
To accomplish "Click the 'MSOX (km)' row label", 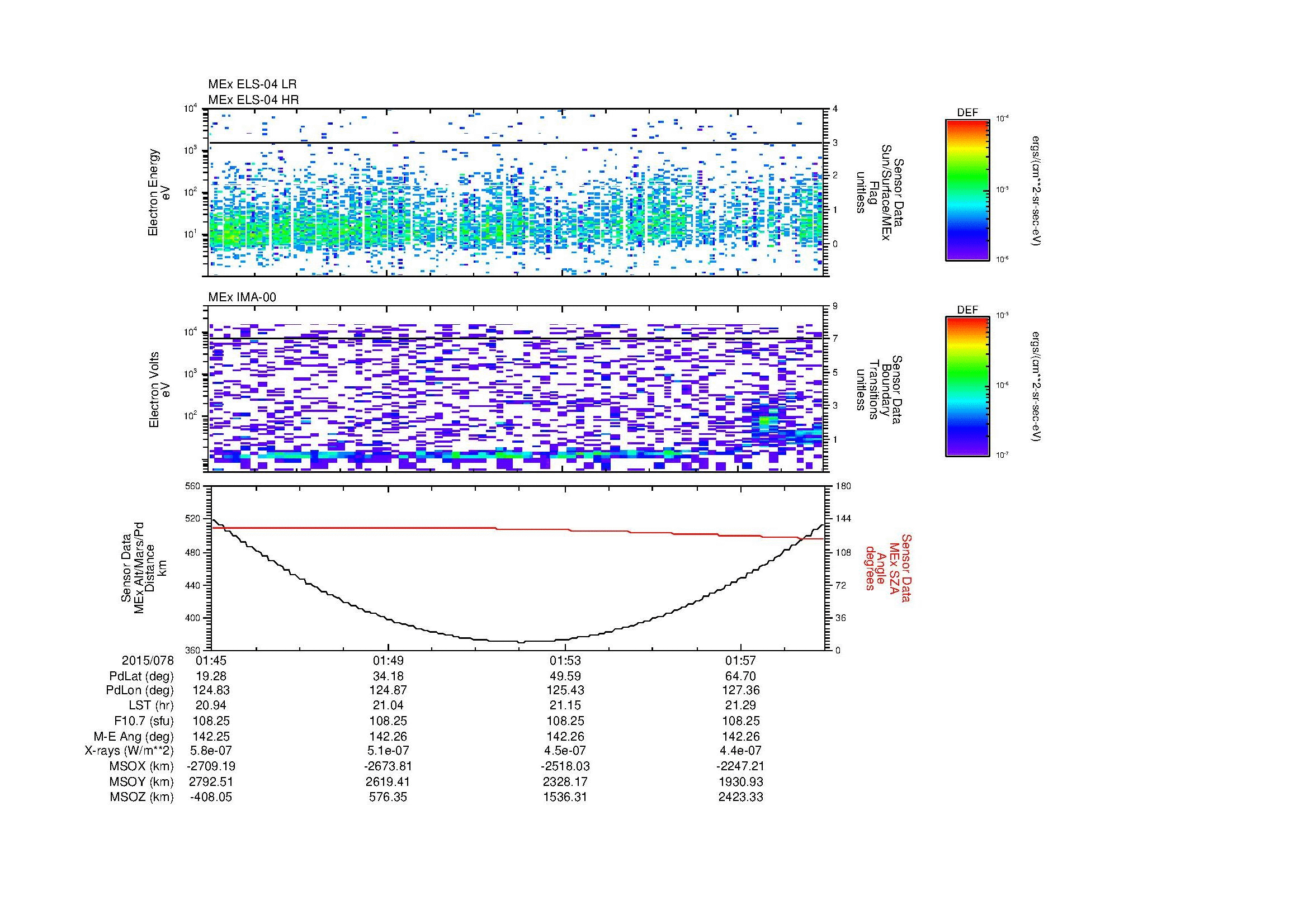I will pyautogui.click(x=141, y=766).
